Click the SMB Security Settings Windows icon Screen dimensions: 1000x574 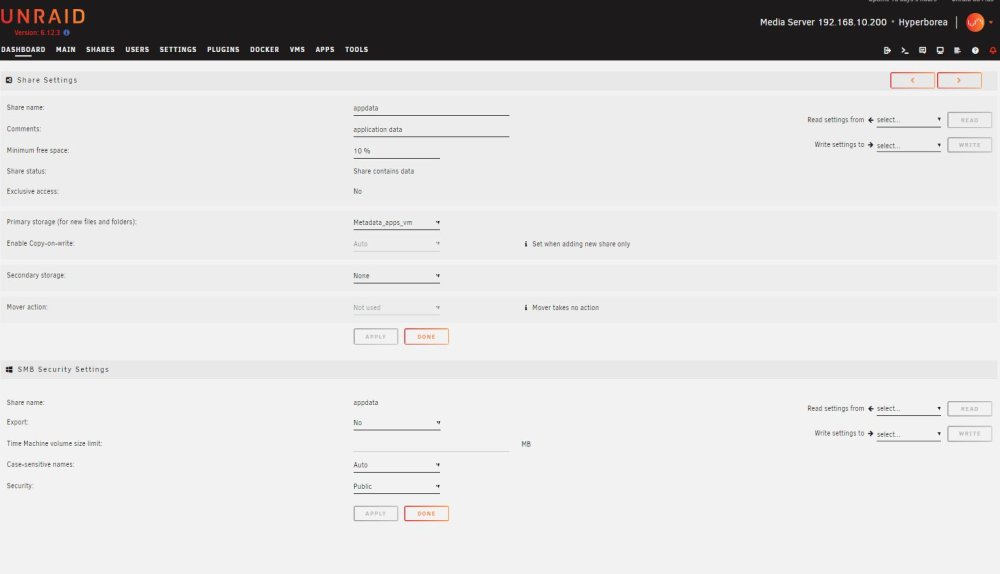click(9, 369)
